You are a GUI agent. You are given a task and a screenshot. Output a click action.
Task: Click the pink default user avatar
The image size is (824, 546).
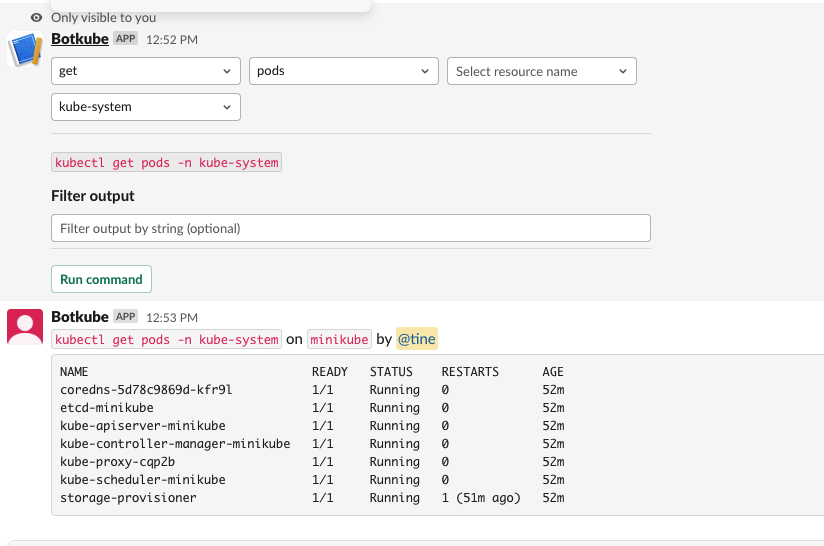[x=25, y=327]
